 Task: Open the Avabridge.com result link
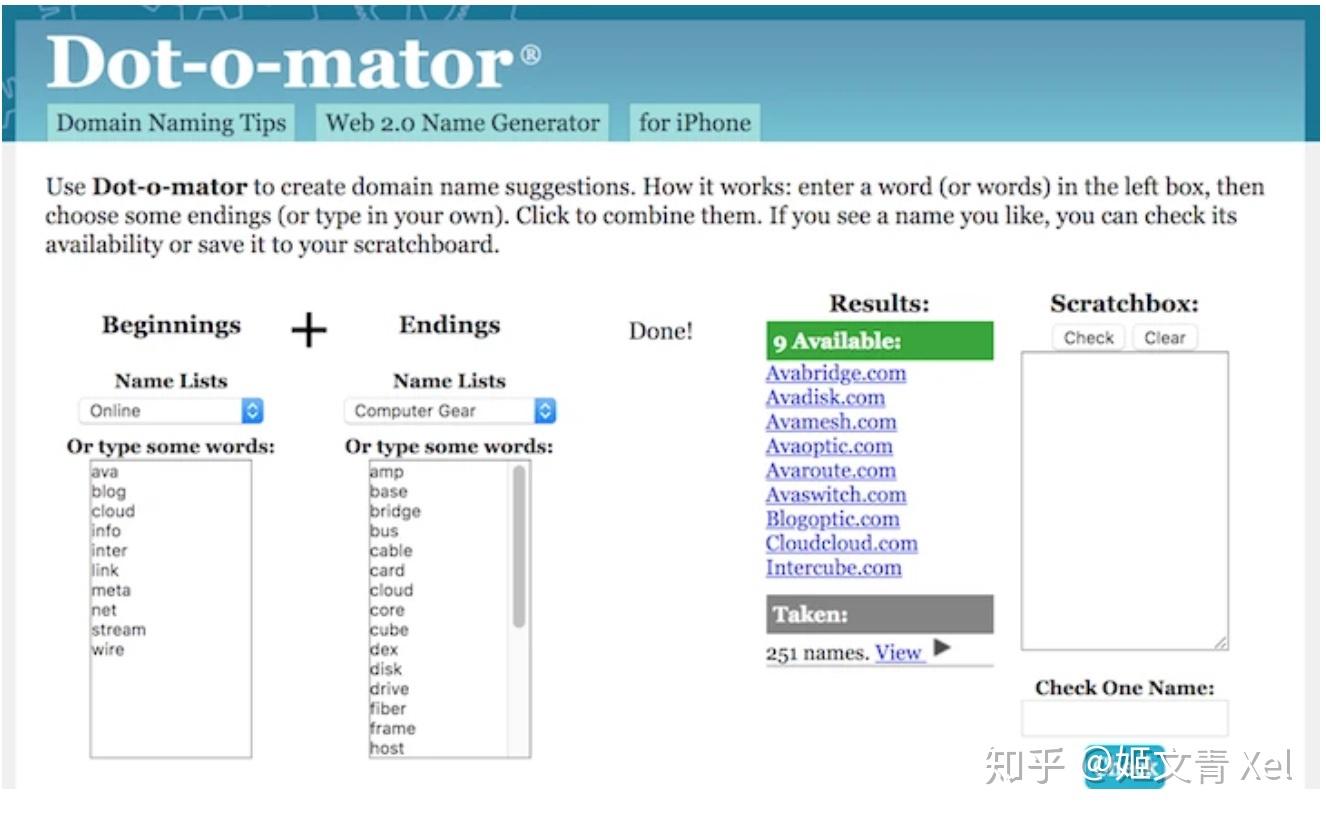point(836,374)
